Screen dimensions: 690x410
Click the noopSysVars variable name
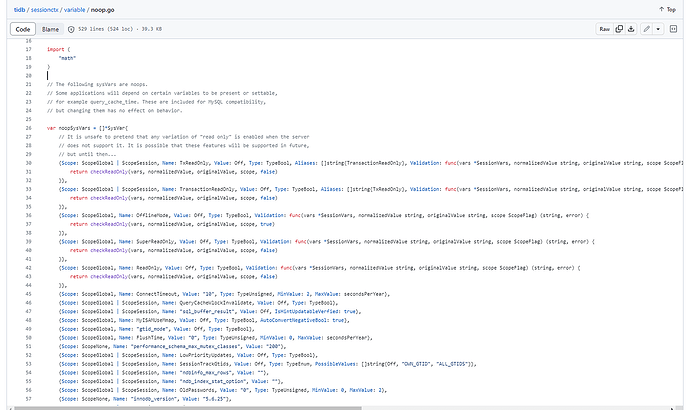(74, 128)
